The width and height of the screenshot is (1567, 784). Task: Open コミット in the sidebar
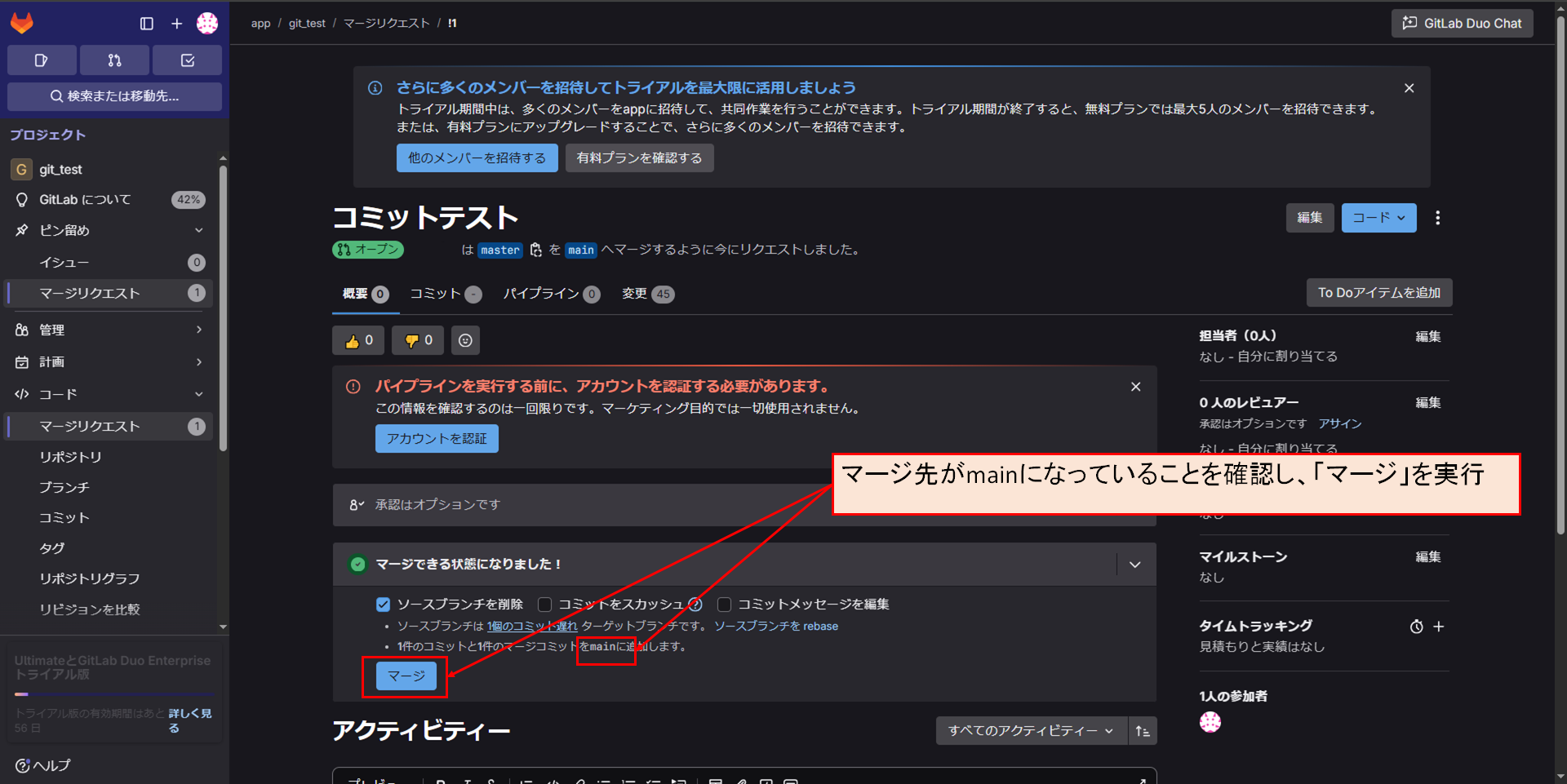click(110, 517)
